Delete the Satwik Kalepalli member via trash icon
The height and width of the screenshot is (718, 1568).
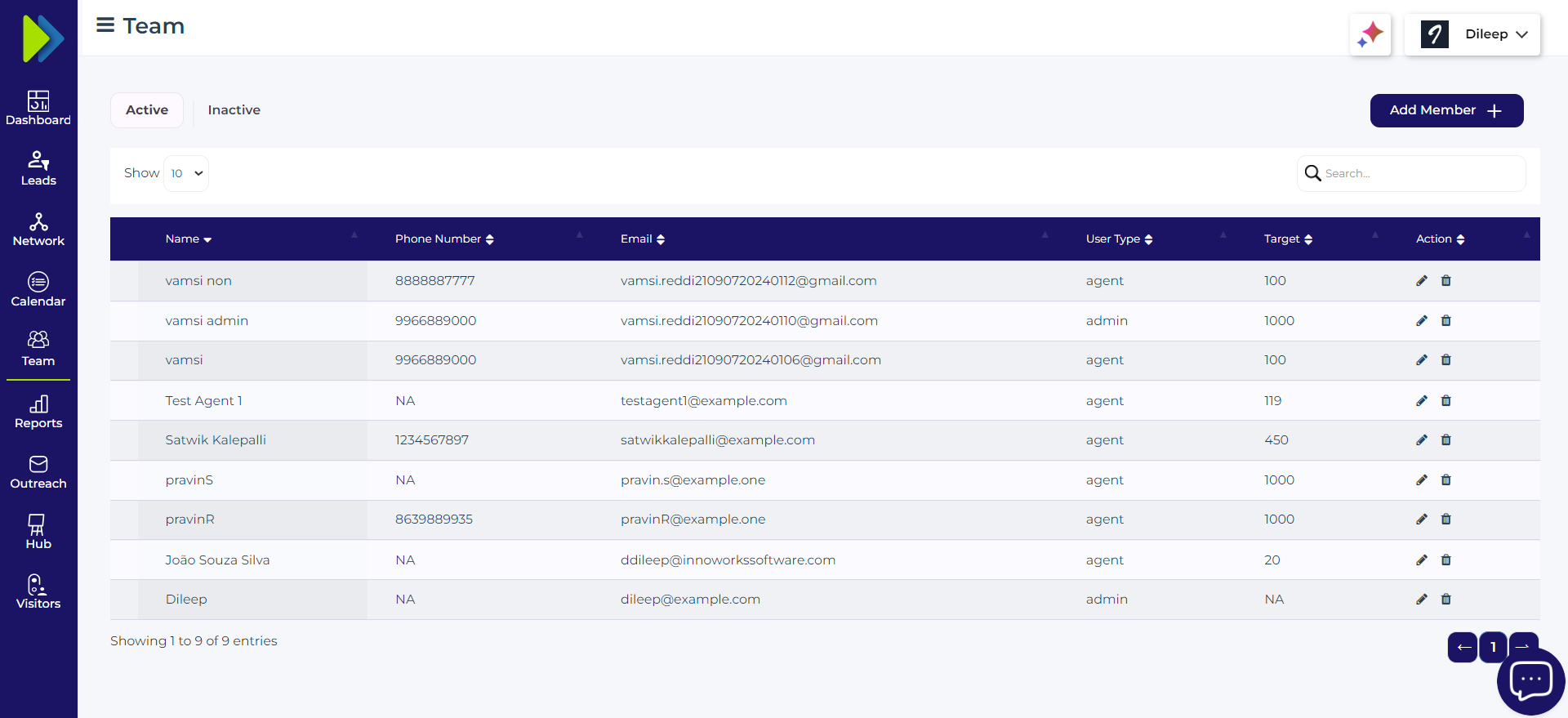point(1445,440)
